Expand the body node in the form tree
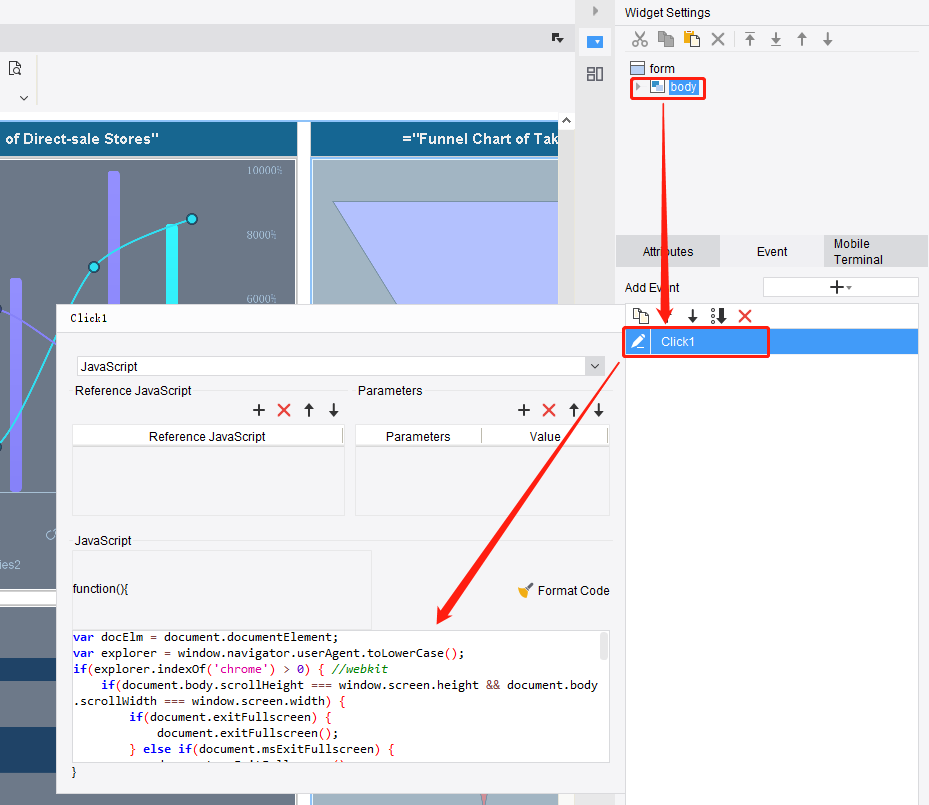Image resolution: width=929 pixels, height=805 pixels. pos(638,87)
